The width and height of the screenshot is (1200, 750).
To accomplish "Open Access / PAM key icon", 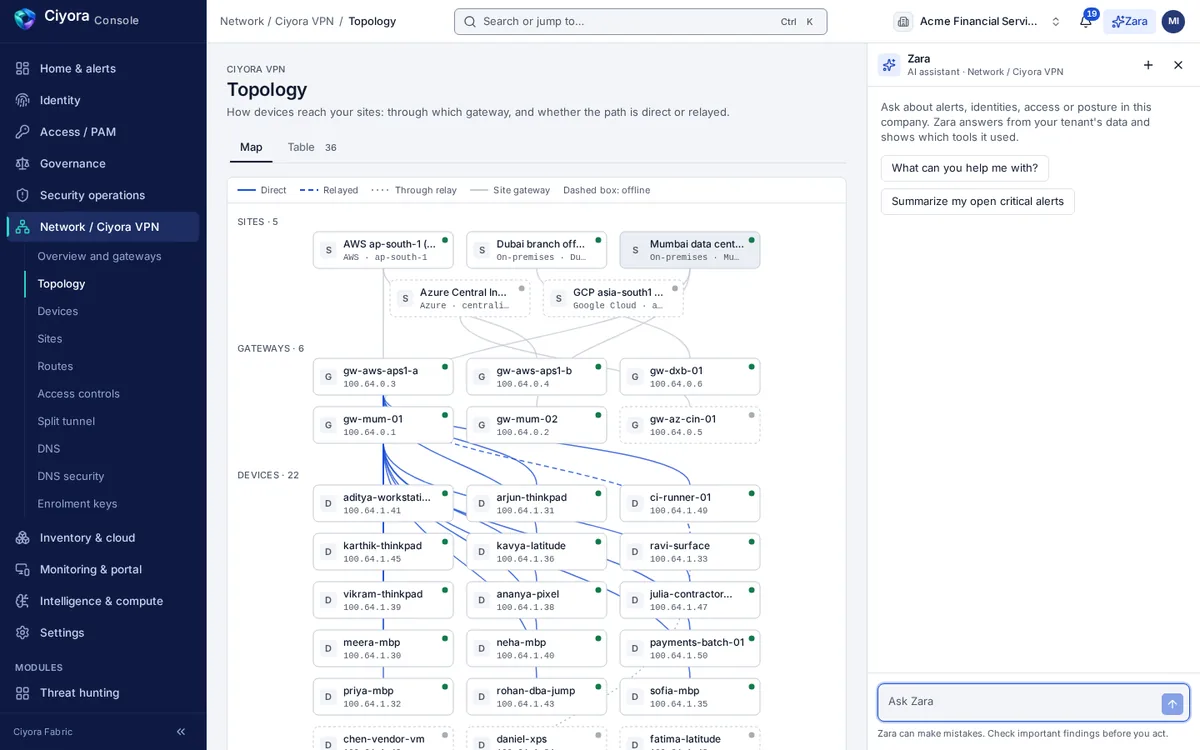I will tap(23, 132).
